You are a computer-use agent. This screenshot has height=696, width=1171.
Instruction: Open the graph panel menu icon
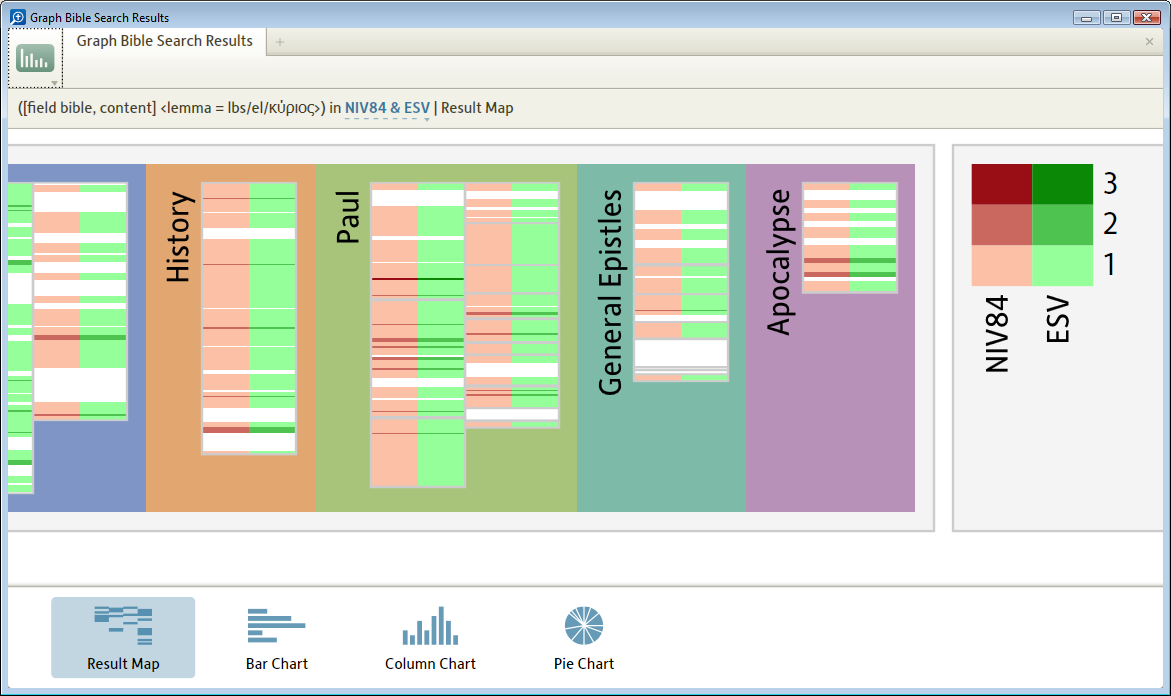pyautogui.click(x=35, y=59)
